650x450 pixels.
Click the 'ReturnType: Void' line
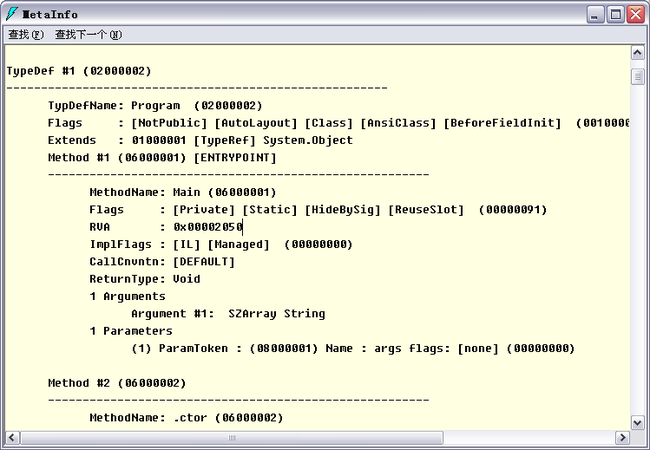click(145, 279)
